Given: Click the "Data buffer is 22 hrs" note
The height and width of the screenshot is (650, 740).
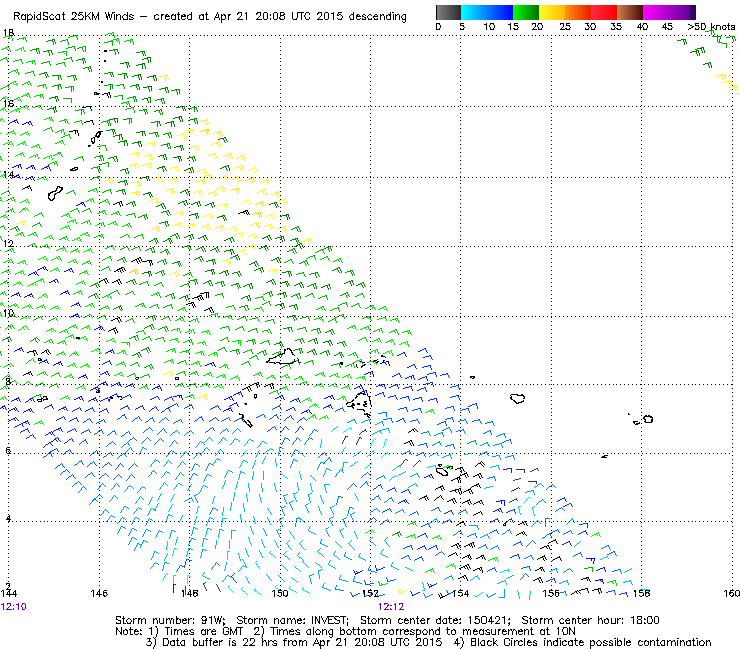Looking at the screenshot, I should click(222, 642).
